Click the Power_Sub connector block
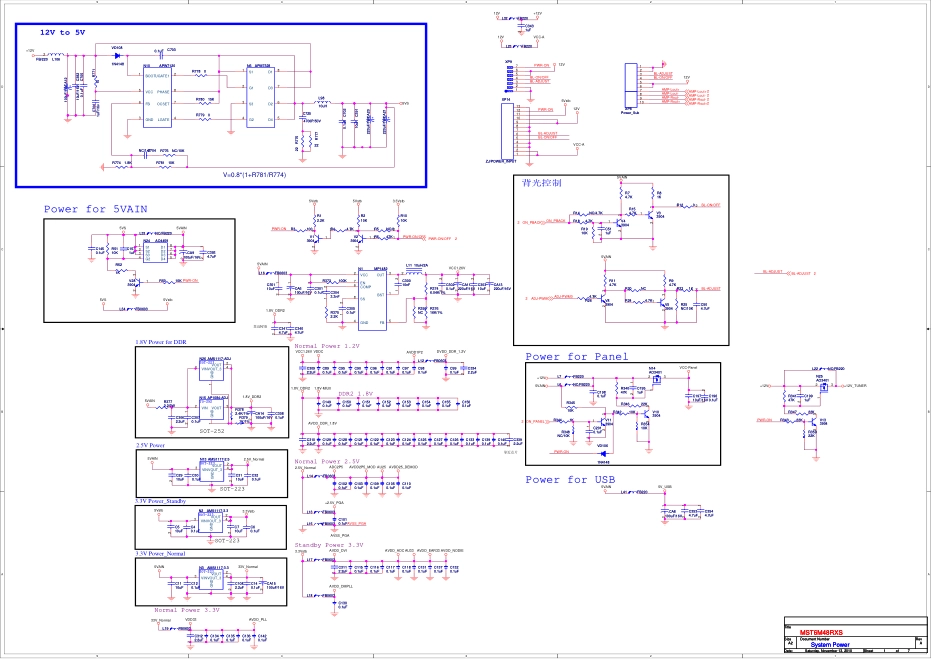The height and width of the screenshot is (672, 950). coord(630,84)
